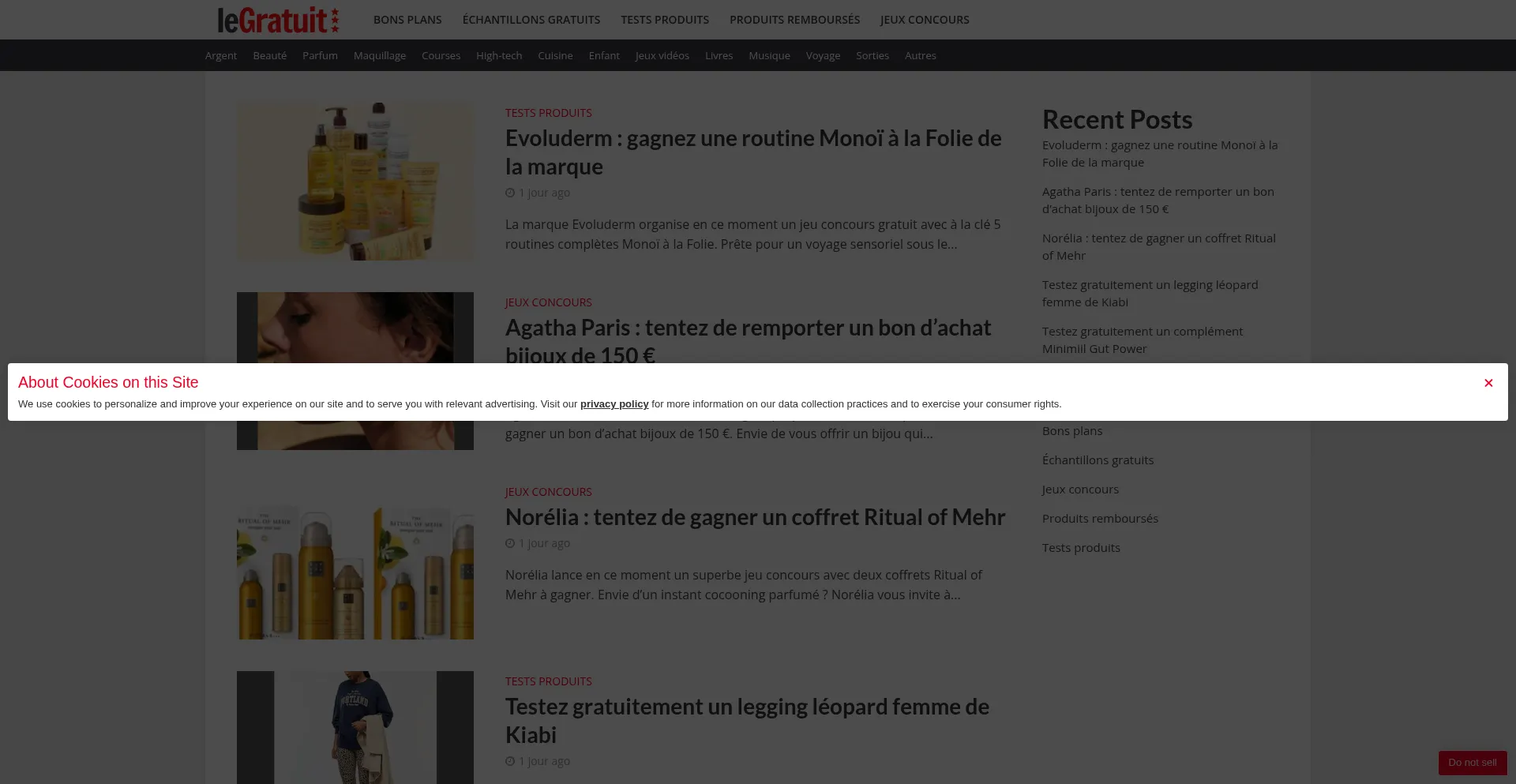Image resolution: width=1516 pixels, height=784 pixels.
Task: Open the Jeux vidéos category
Action: coord(662,55)
